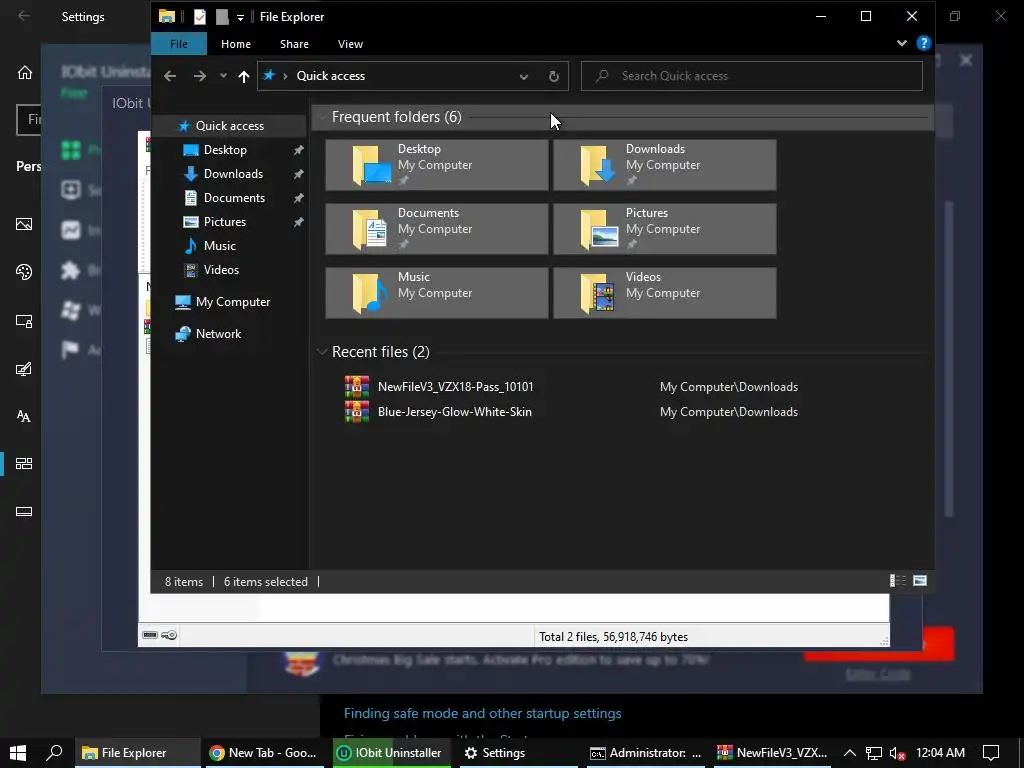Image resolution: width=1024 pixels, height=768 pixels.
Task: Expand the ribbon with chevron
Action: click(902, 43)
